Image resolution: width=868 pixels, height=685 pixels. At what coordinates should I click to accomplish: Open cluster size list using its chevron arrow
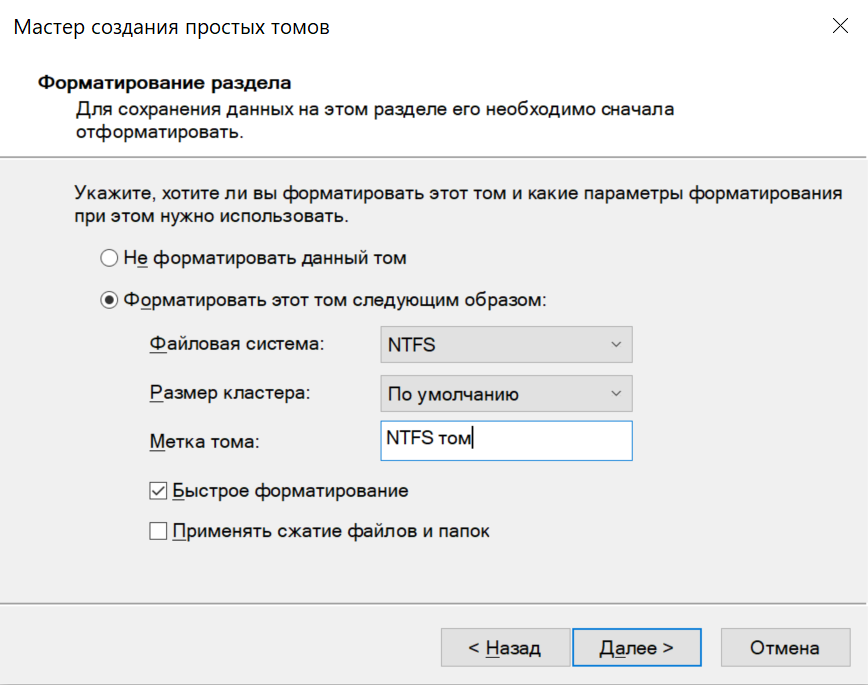point(615,394)
